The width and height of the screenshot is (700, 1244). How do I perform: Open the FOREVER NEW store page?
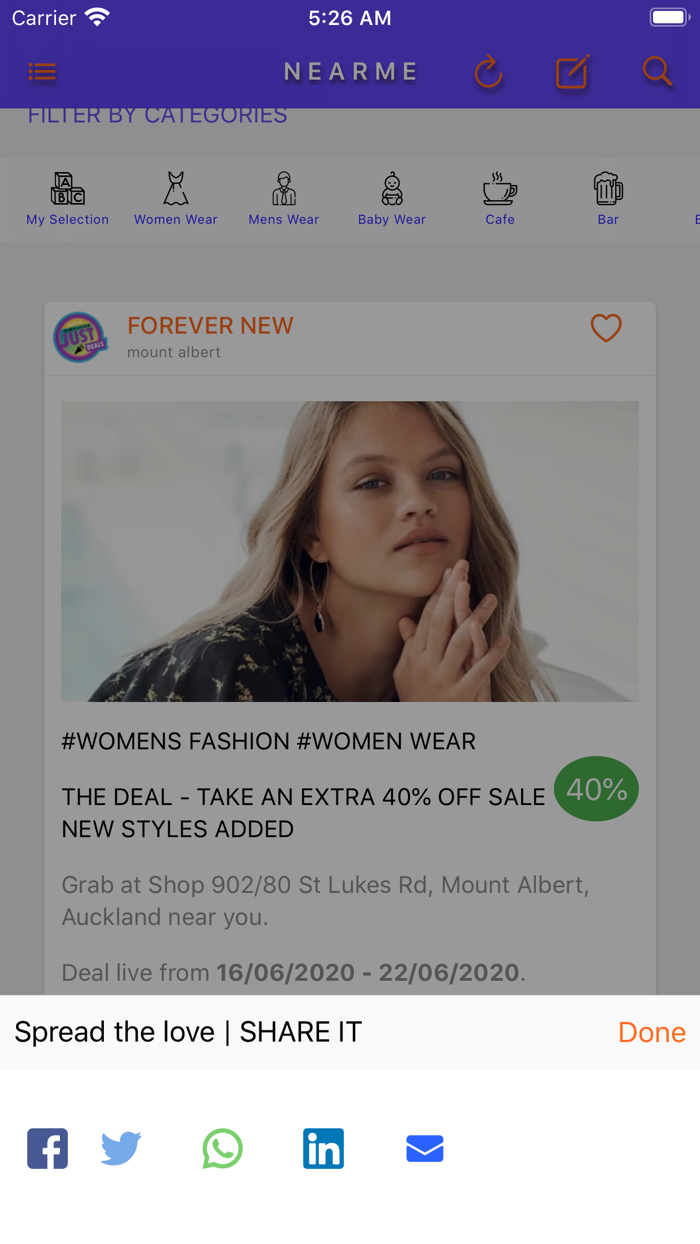(210, 325)
